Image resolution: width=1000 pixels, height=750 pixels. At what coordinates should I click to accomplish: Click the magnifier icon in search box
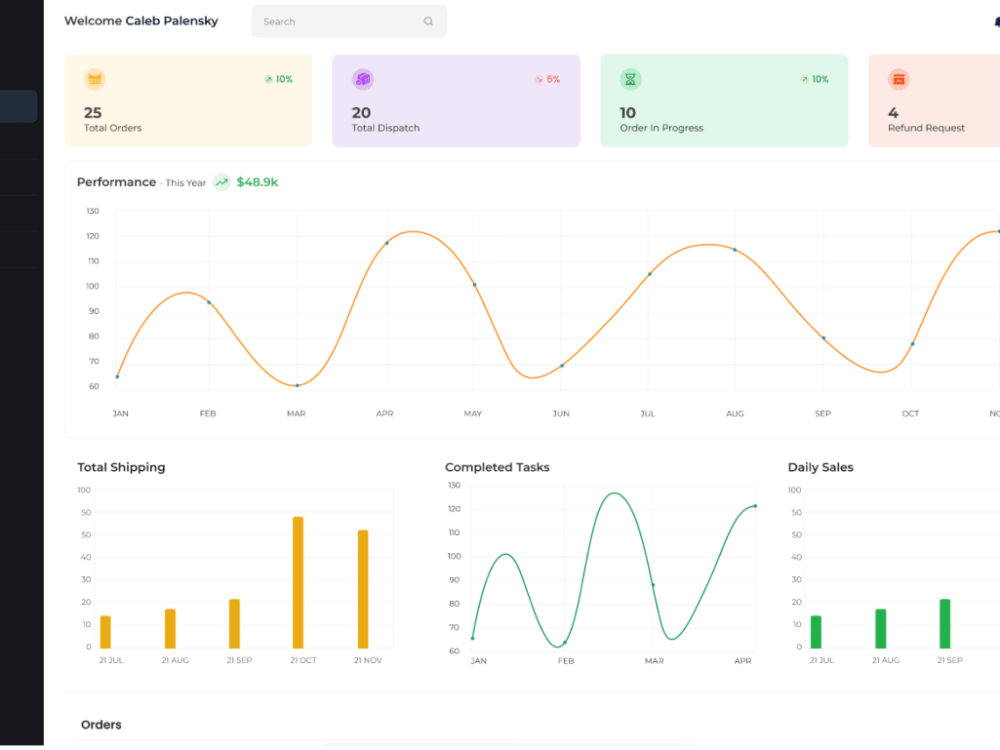tap(428, 21)
